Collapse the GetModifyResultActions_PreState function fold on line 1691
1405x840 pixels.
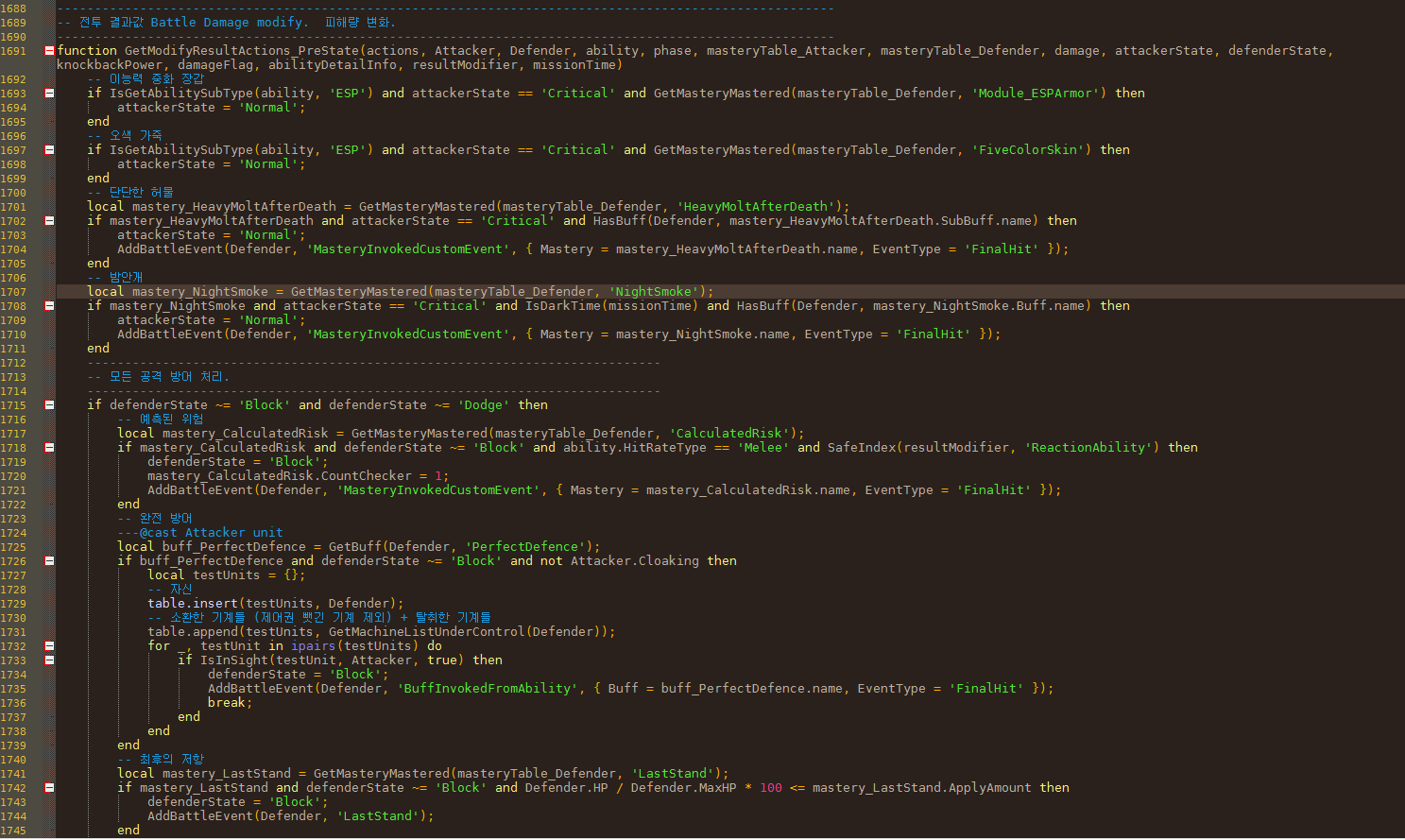tap(49, 51)
